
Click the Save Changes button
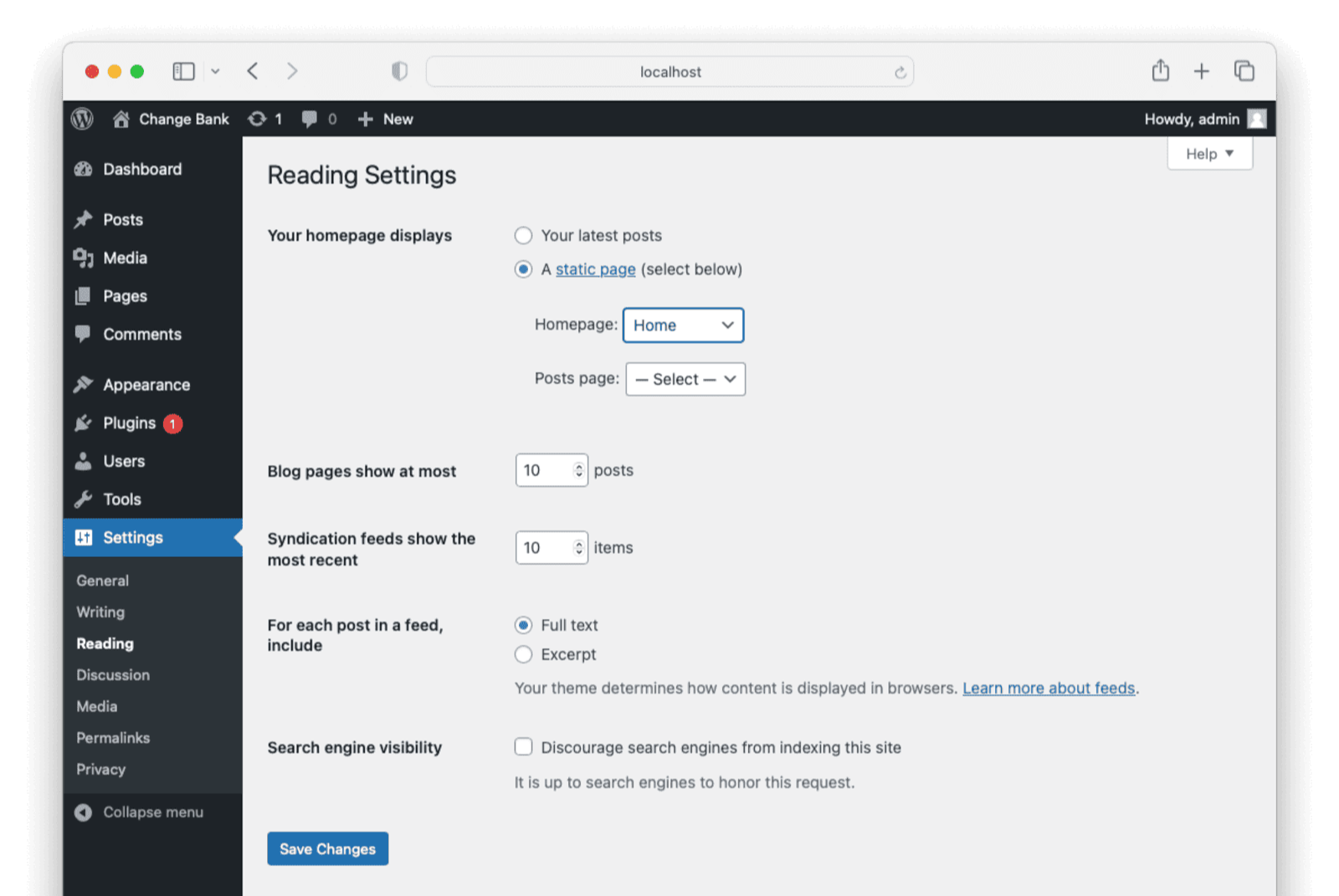(327, 848)
